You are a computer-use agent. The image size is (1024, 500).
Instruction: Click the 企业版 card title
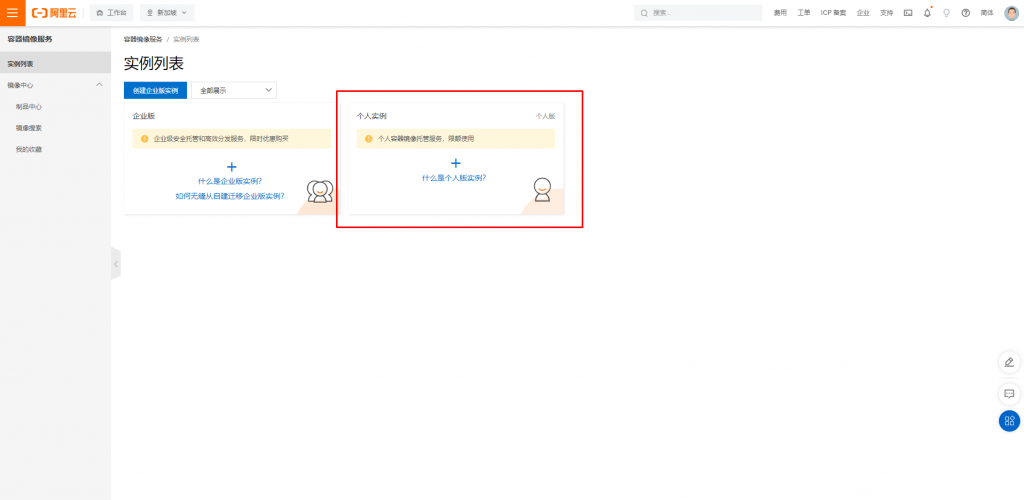point(144,116)
